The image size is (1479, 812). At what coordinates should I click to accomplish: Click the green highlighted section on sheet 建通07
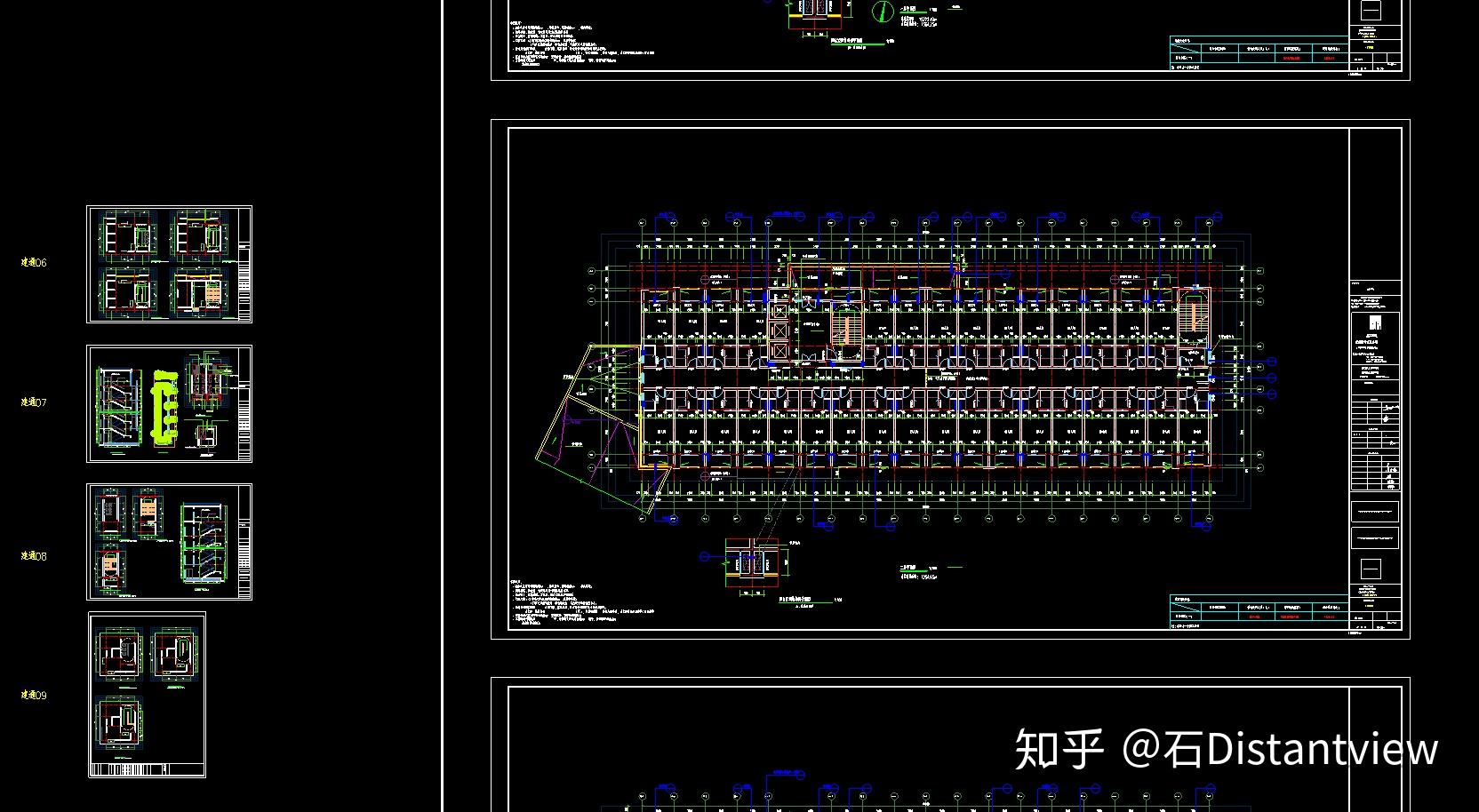pos(165,408)
